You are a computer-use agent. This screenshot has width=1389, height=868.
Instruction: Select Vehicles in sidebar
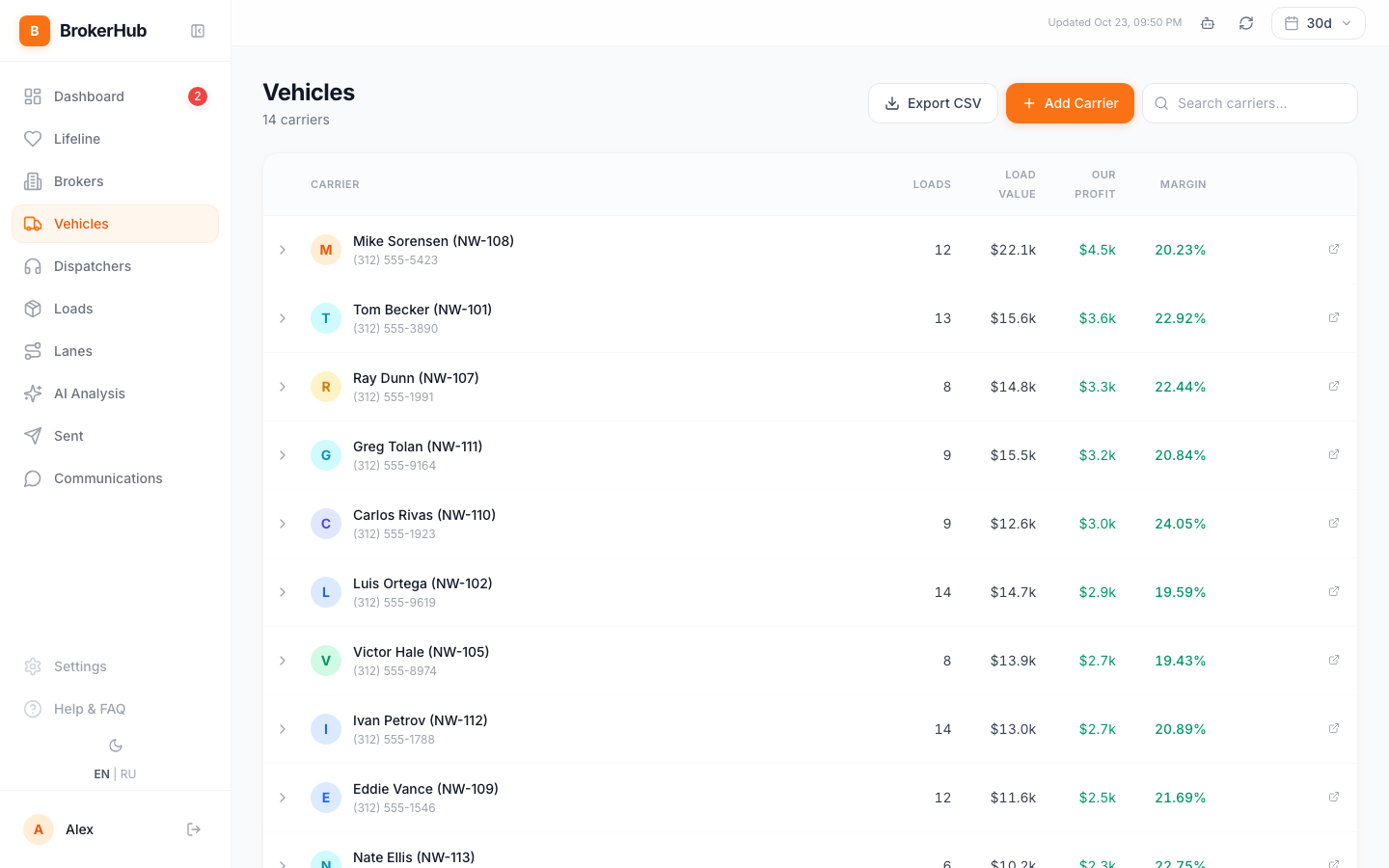coord(115,224)
